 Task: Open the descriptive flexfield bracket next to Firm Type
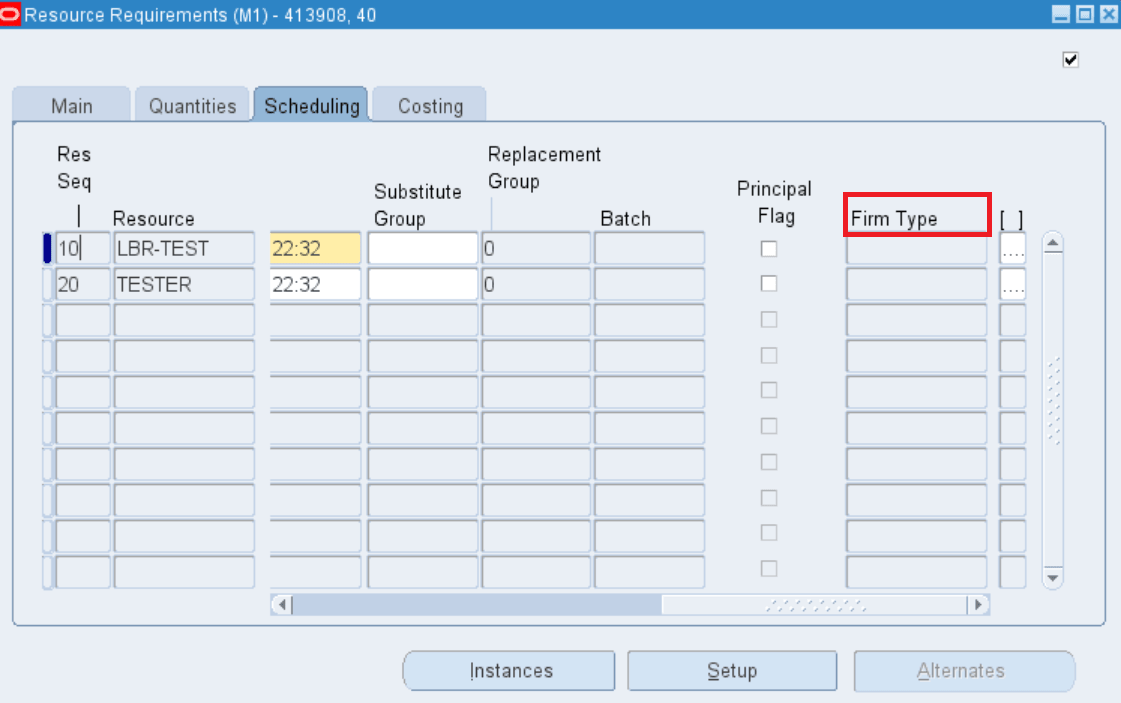pos(1012,219)
